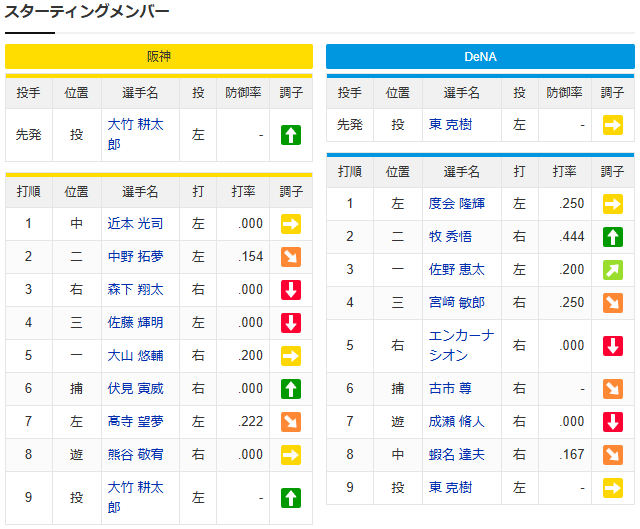640x529 pixels.
Task: Click the yellow arrow icon for 大山 悠輔
Action: (x=291, y=356)
